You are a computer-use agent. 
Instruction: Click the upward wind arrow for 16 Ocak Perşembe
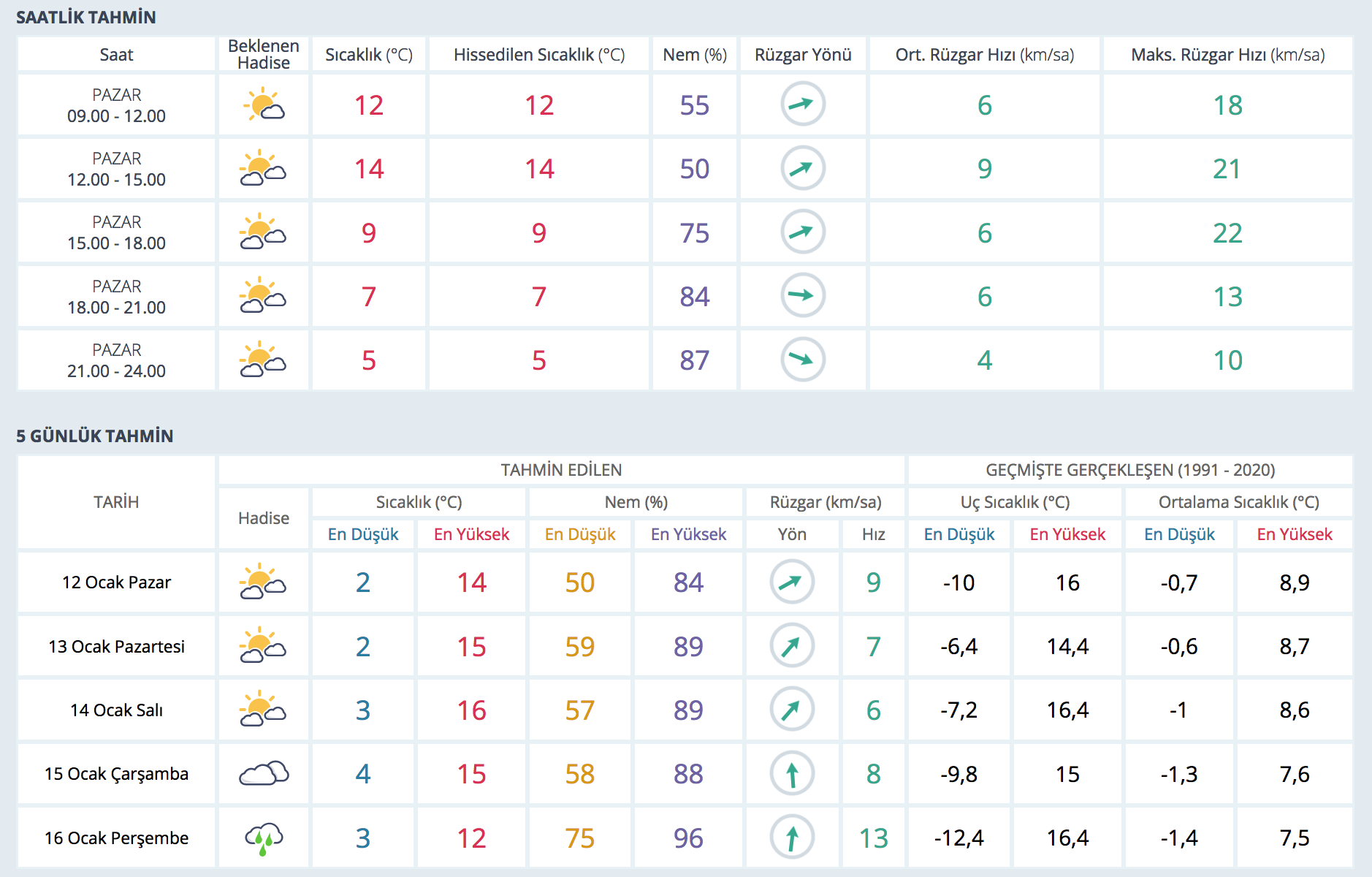coord(791,838)
